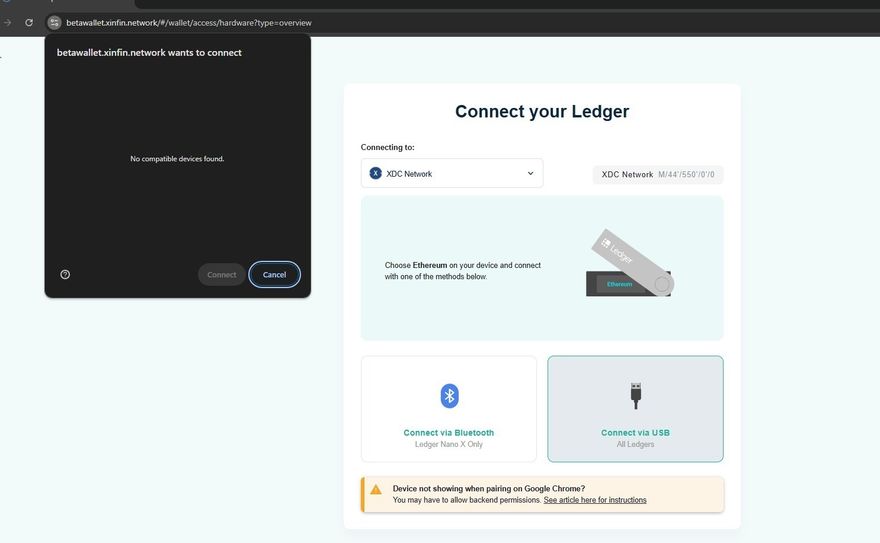Click the browser forward arrow

(8, 22)
